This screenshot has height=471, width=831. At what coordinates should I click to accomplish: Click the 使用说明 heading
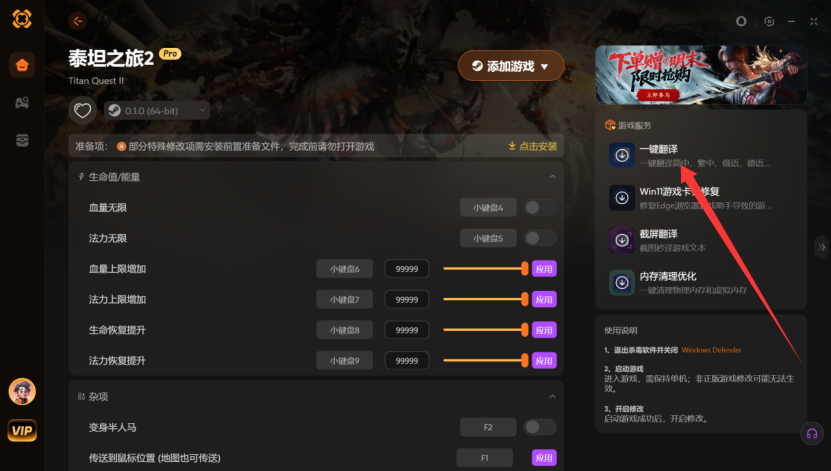coord(621,331)
